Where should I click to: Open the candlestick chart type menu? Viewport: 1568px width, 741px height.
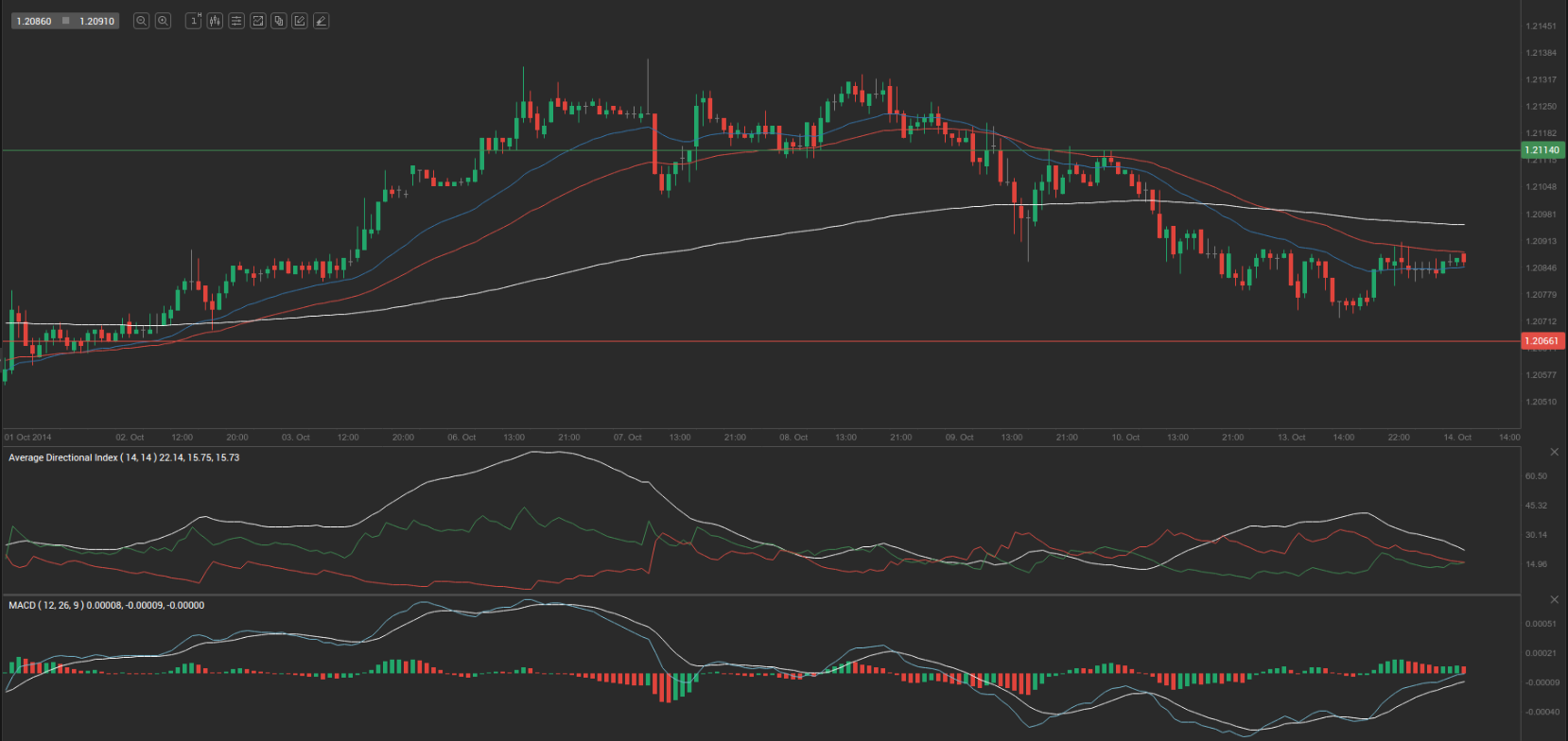click(x=215, y=21)
